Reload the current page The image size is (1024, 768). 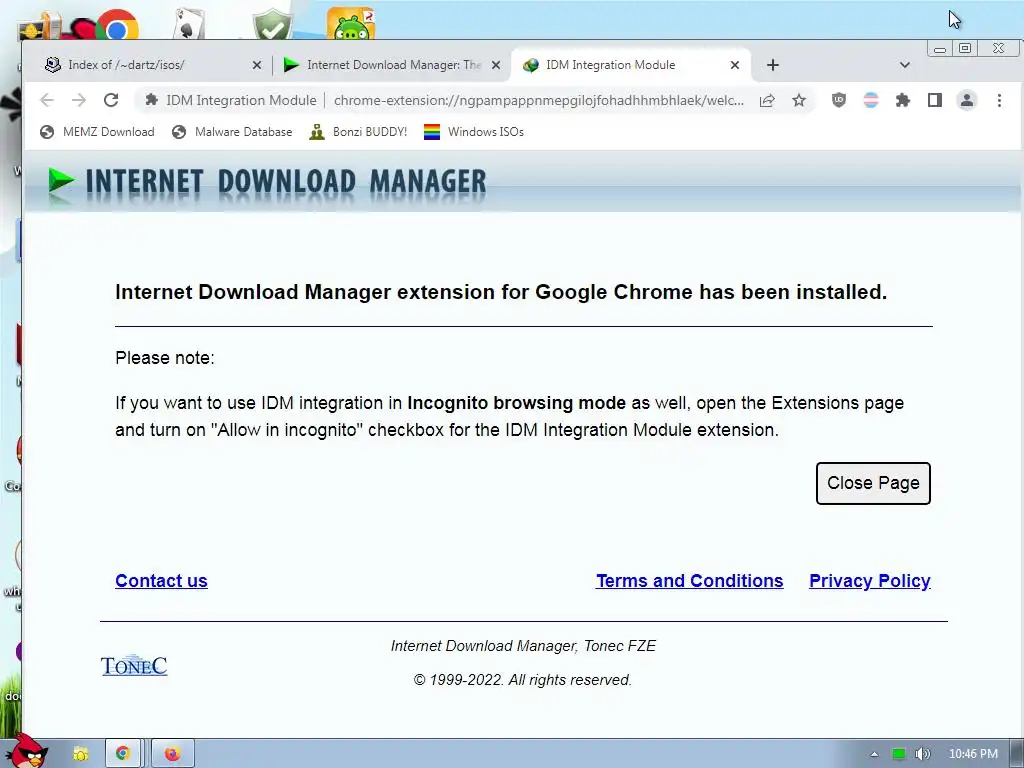(111, 100)
